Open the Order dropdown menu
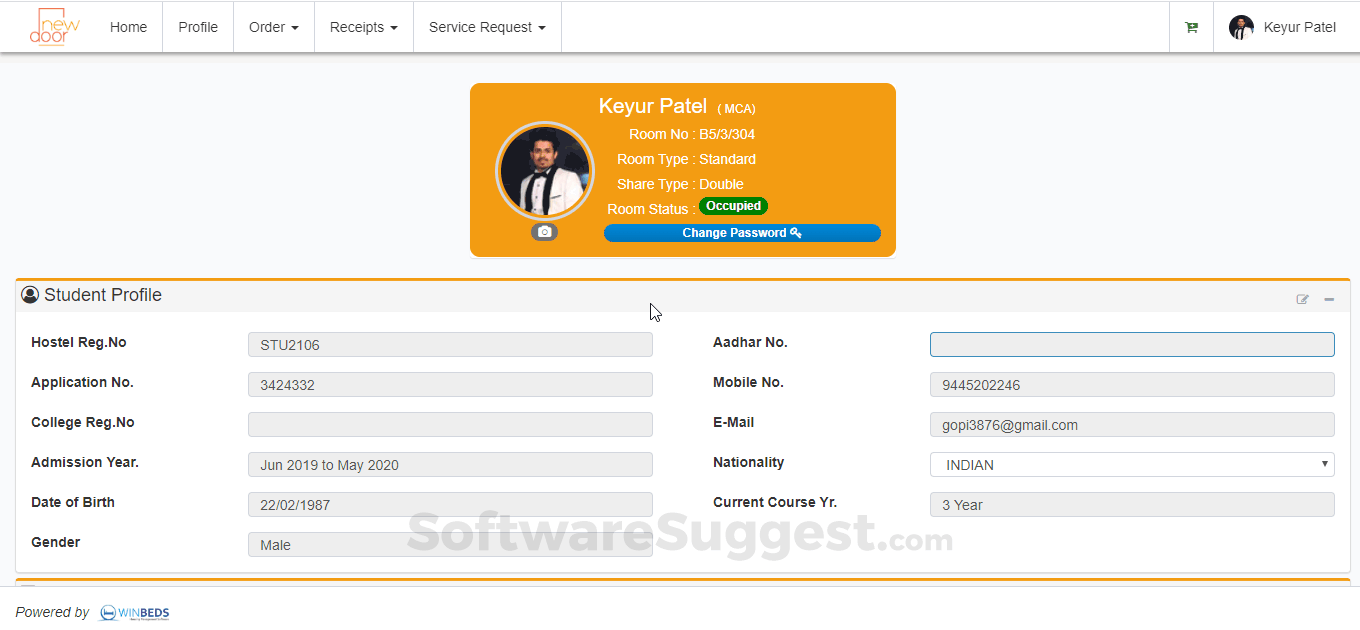 (x=273, y=27)
